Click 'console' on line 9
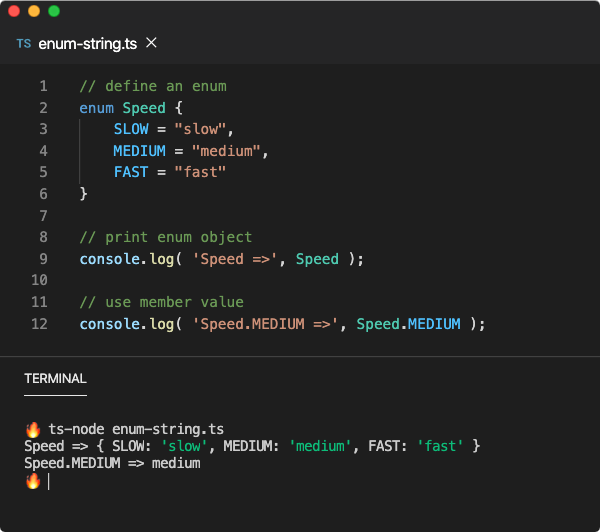Screen dimensions: 600x532 click(x=109, y=259)
